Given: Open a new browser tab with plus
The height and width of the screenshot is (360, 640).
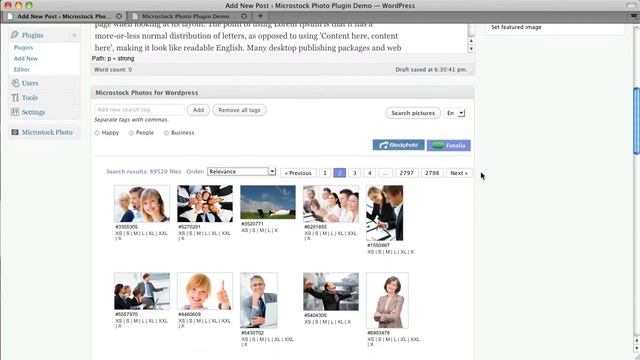Looking at the screenshot, I should [260, 16].
